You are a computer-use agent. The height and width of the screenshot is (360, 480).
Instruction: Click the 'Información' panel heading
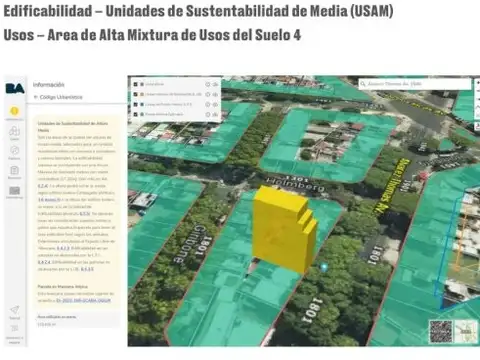click(49, 85)
